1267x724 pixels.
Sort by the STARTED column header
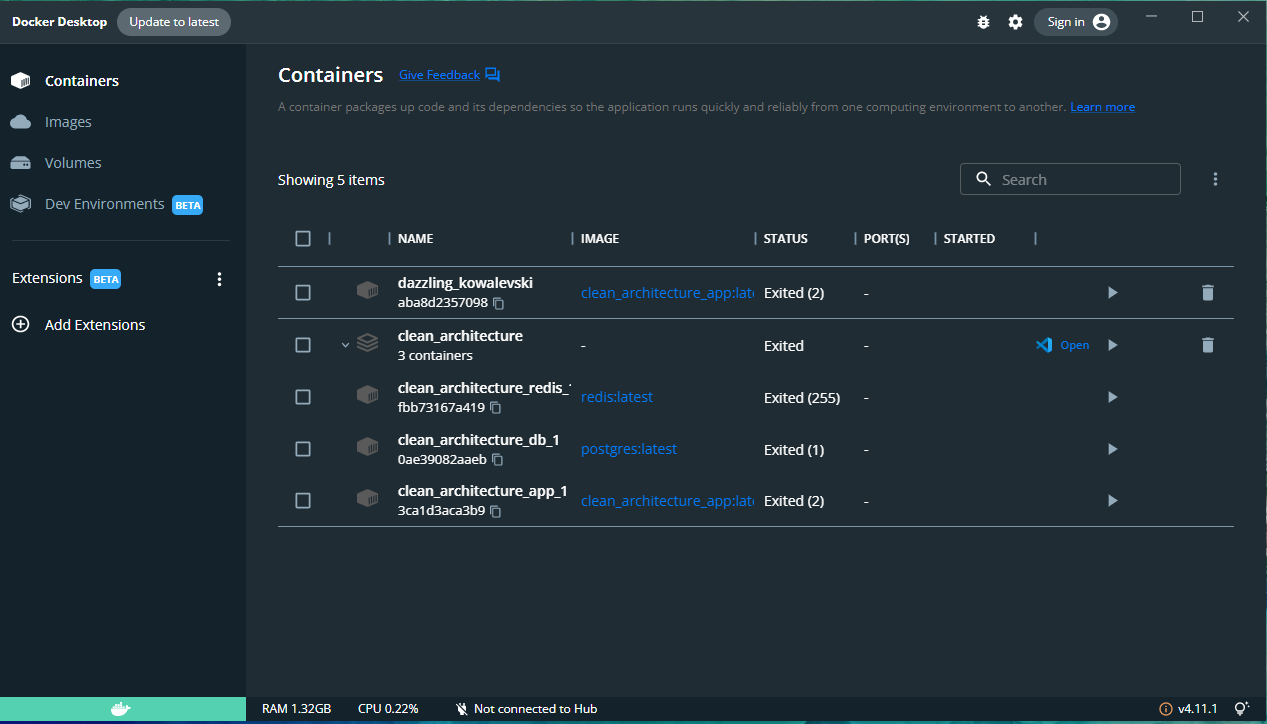[x=969, y=239]
